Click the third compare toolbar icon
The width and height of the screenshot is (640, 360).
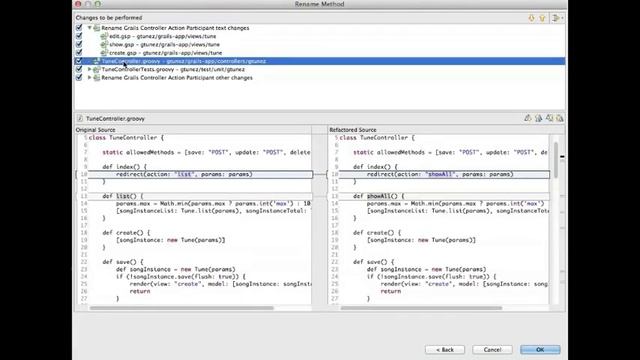coord(549,118)
